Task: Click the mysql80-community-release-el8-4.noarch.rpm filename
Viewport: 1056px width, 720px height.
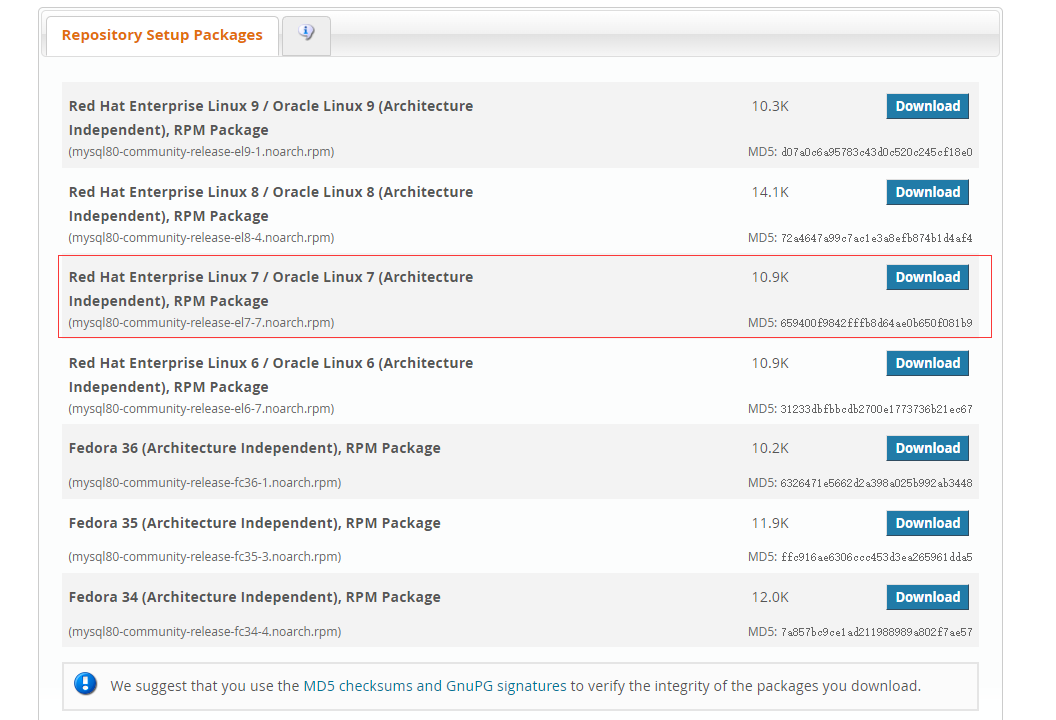Action: (201, 238)
